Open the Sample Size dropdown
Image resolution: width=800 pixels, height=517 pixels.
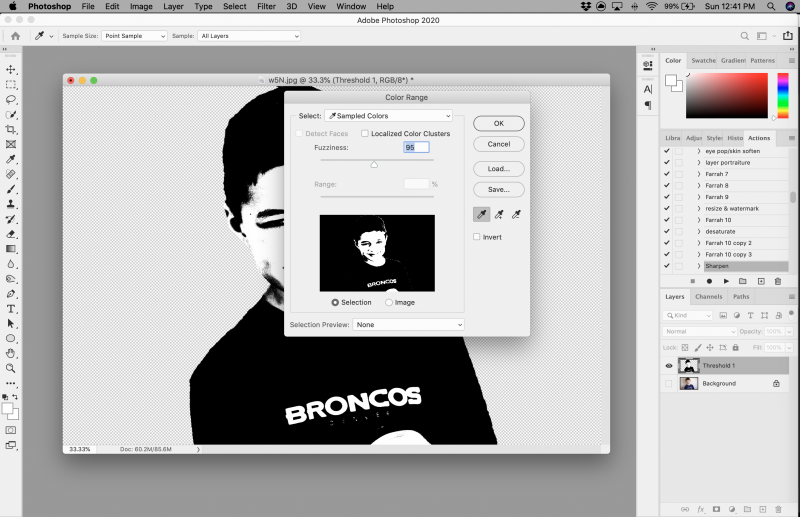click(134, 36)
